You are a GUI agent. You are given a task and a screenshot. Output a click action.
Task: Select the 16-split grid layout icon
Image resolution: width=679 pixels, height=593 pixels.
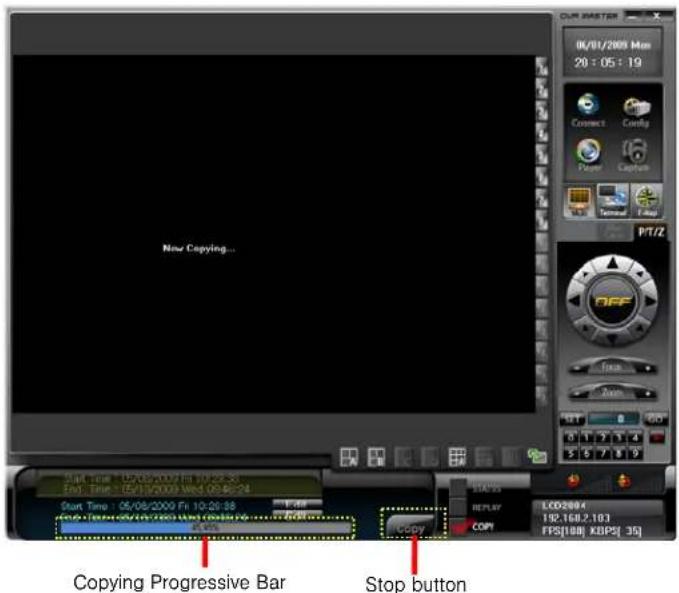tap(457, 457)
